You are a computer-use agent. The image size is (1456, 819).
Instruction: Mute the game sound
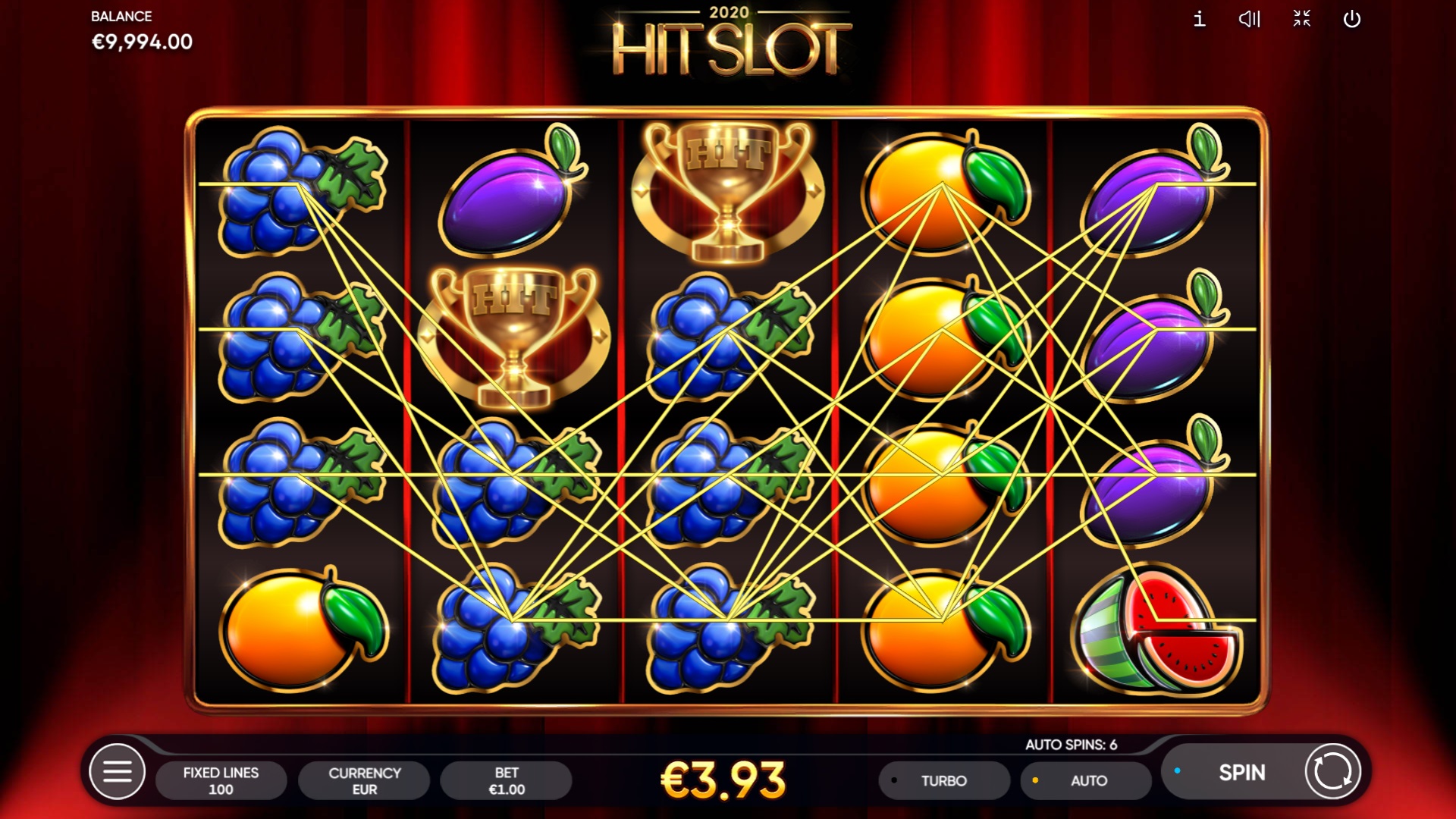[1250, 19]
